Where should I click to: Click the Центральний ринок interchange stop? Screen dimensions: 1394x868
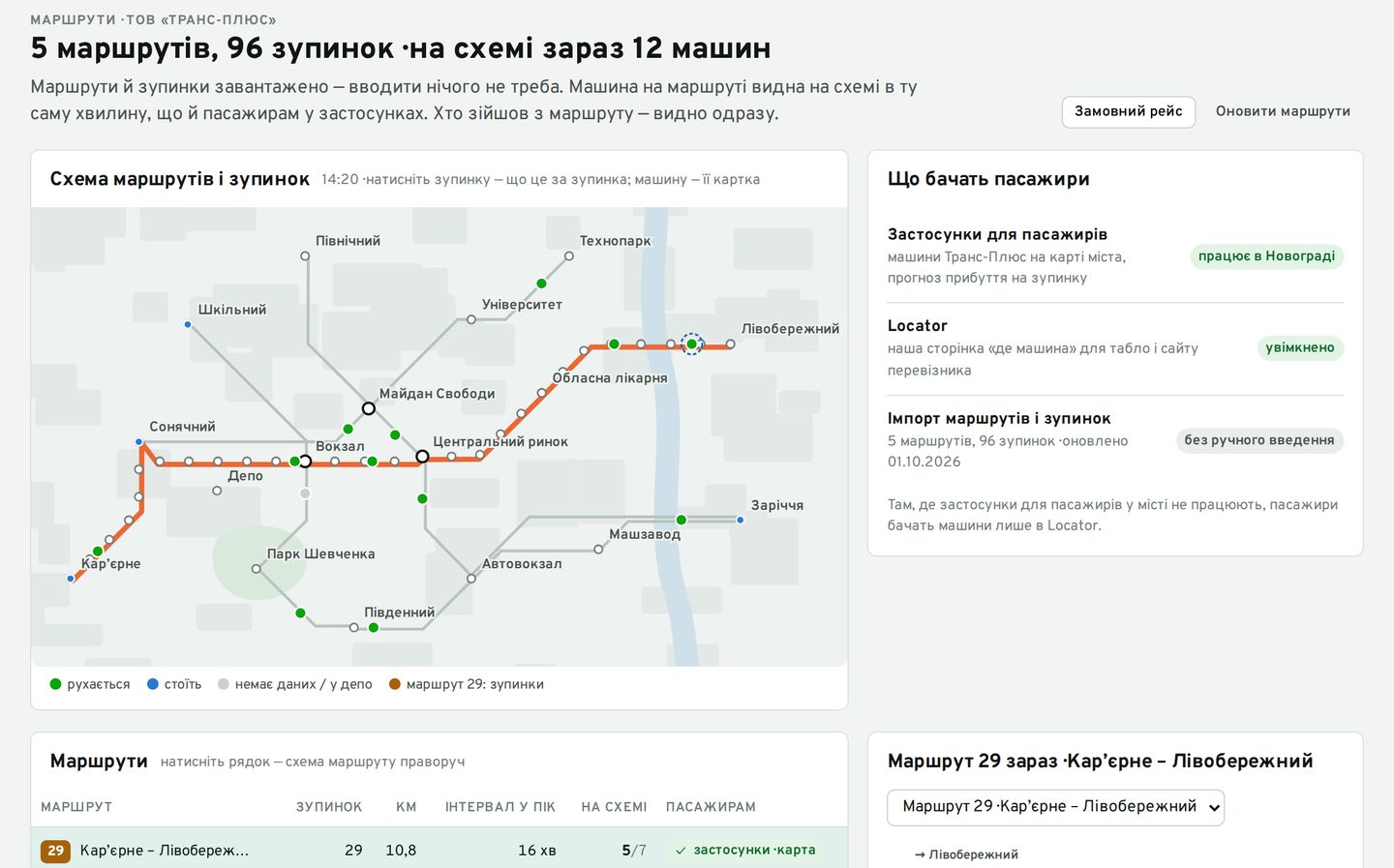pos(422,456)
